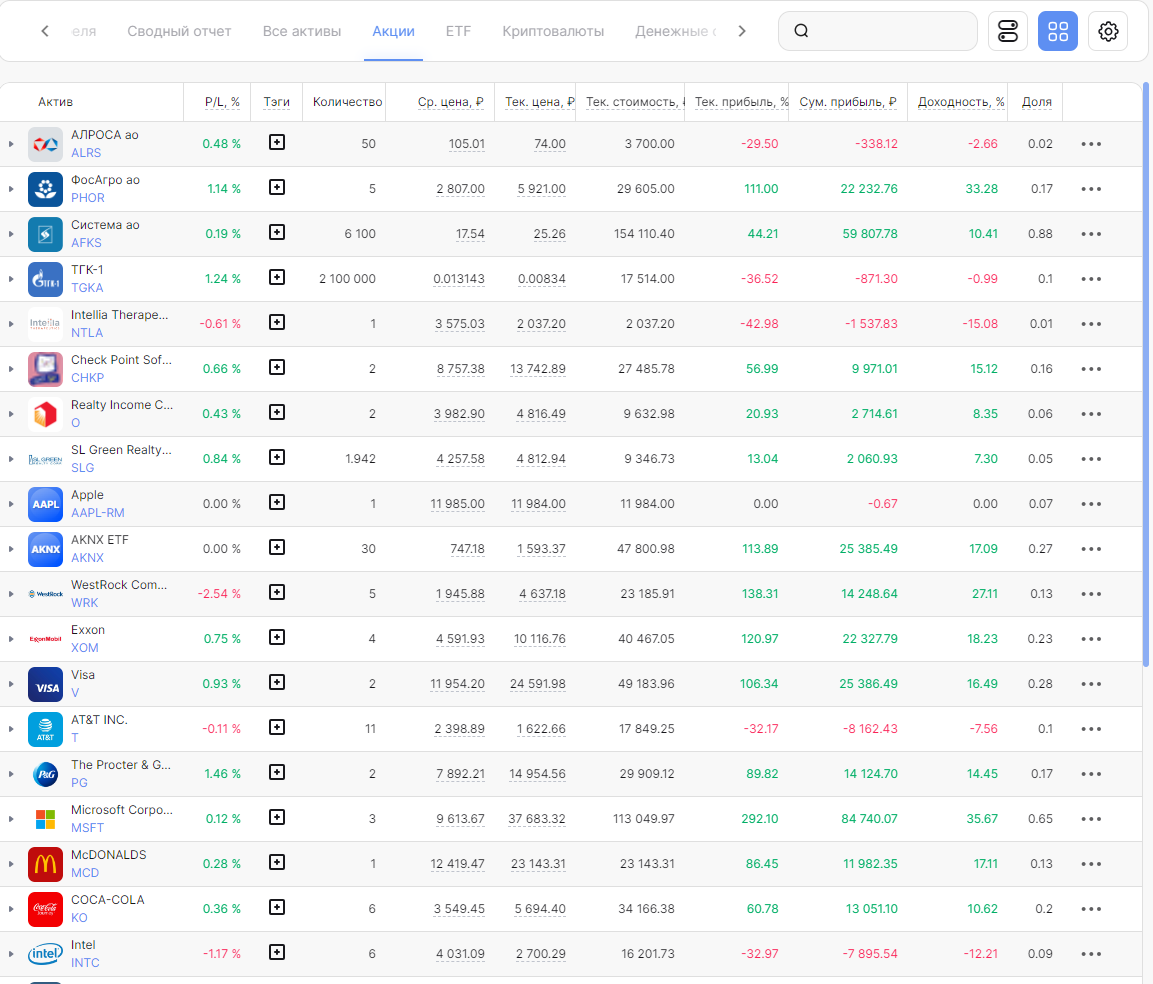Sort by Доходность, % column header
The image size is (1153, 984).
(x=960, y=101)
